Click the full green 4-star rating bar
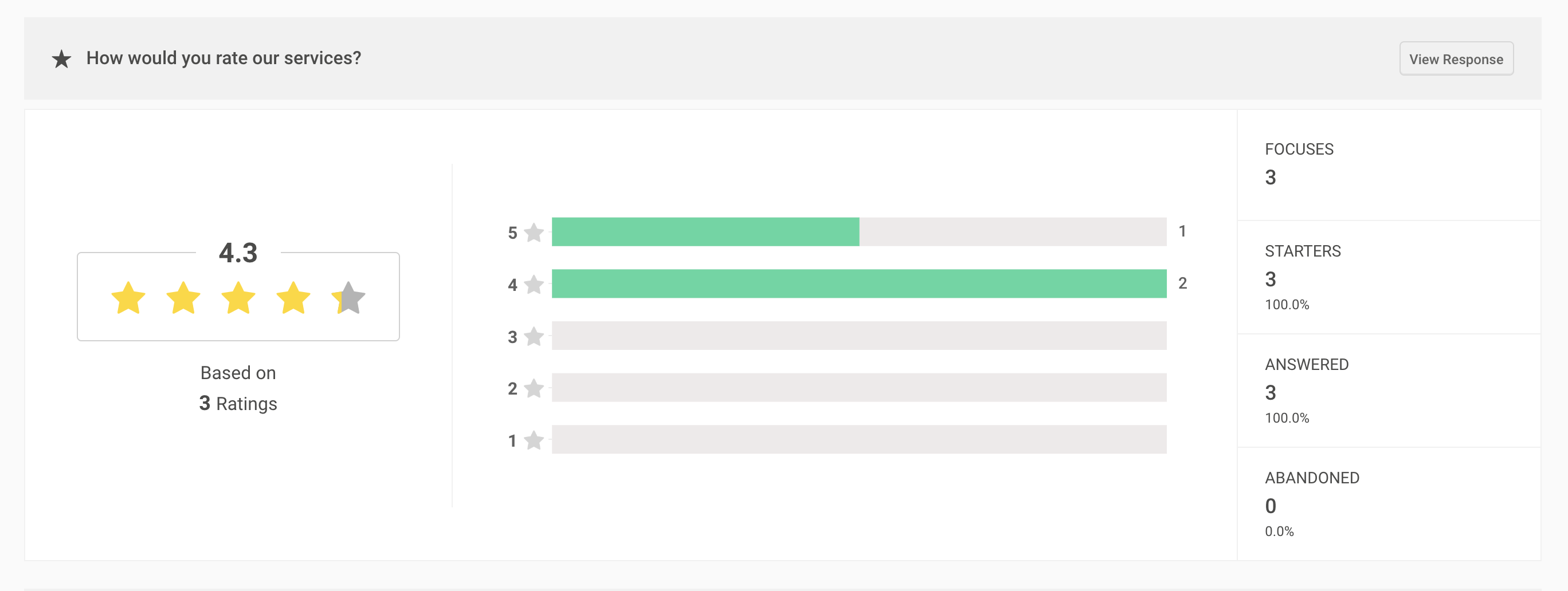 859,283
